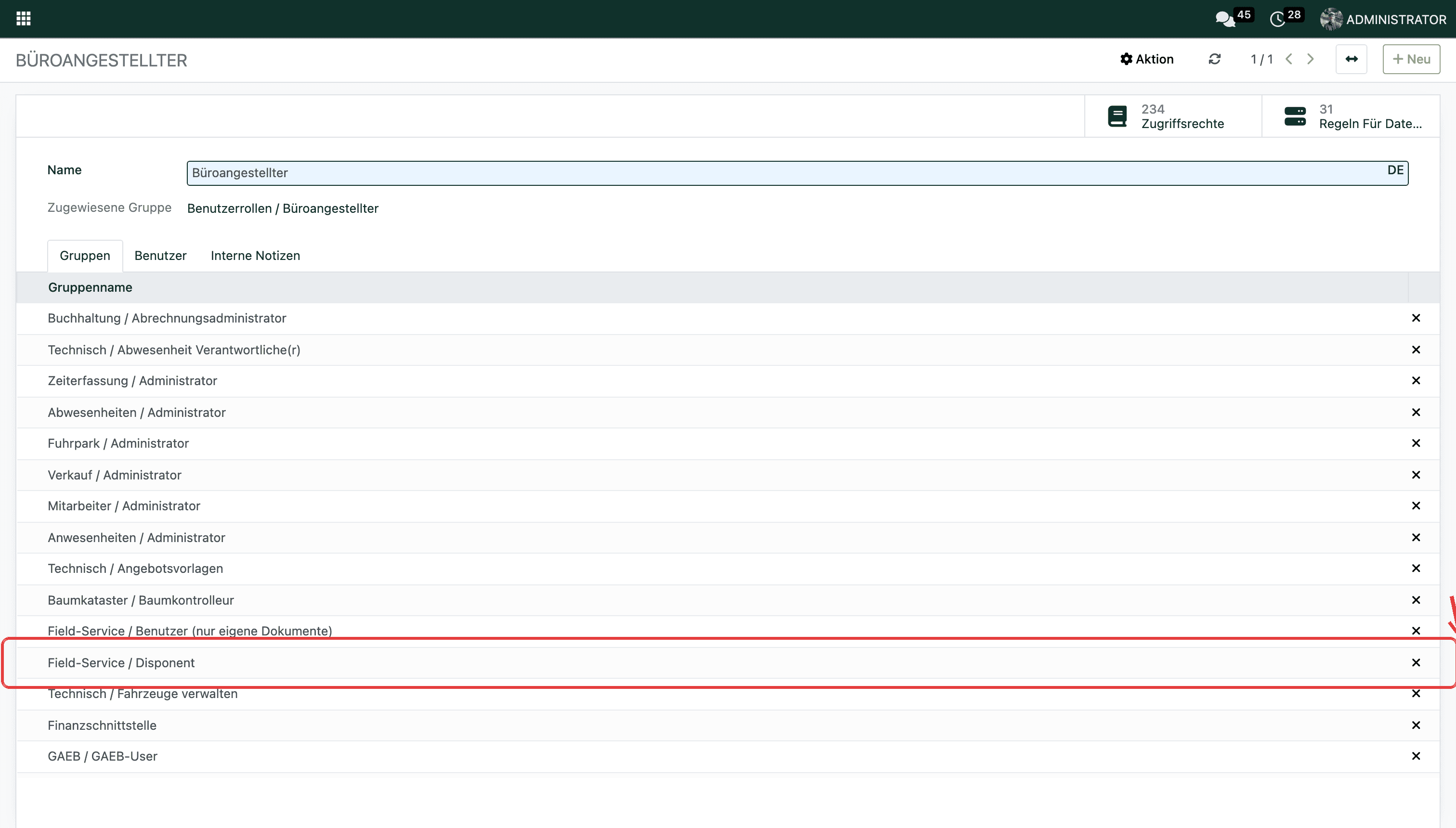Remove Mitarbeiter / Administrator row
Viewport: 1456px width, 828px height.
pos(1416,505)
